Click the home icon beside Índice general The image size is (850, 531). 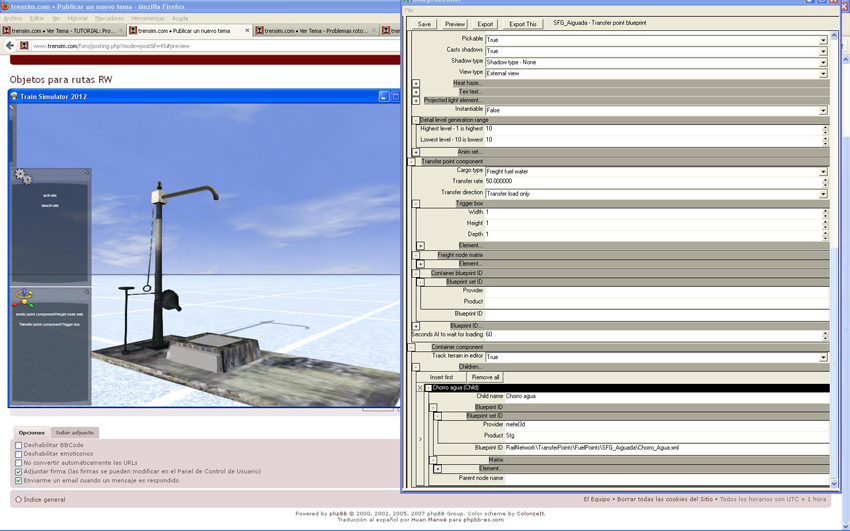coord(18,499)
